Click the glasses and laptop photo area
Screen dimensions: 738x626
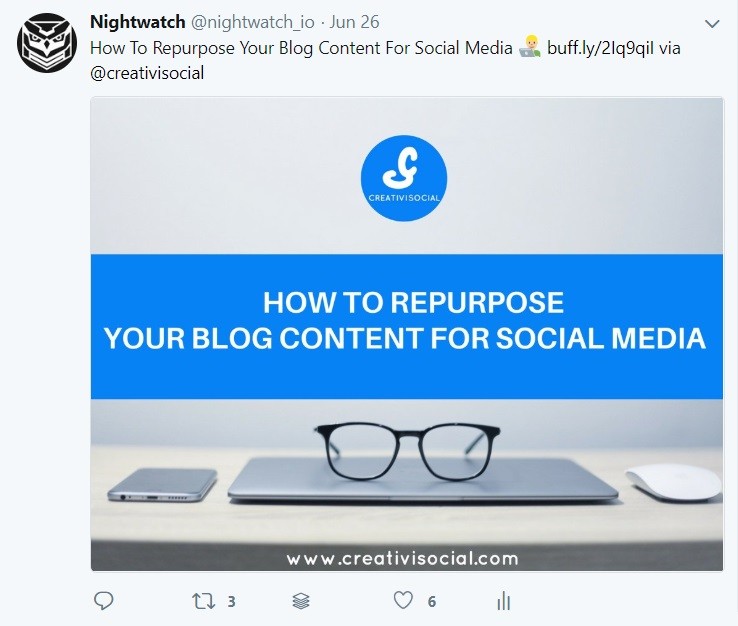407,471
